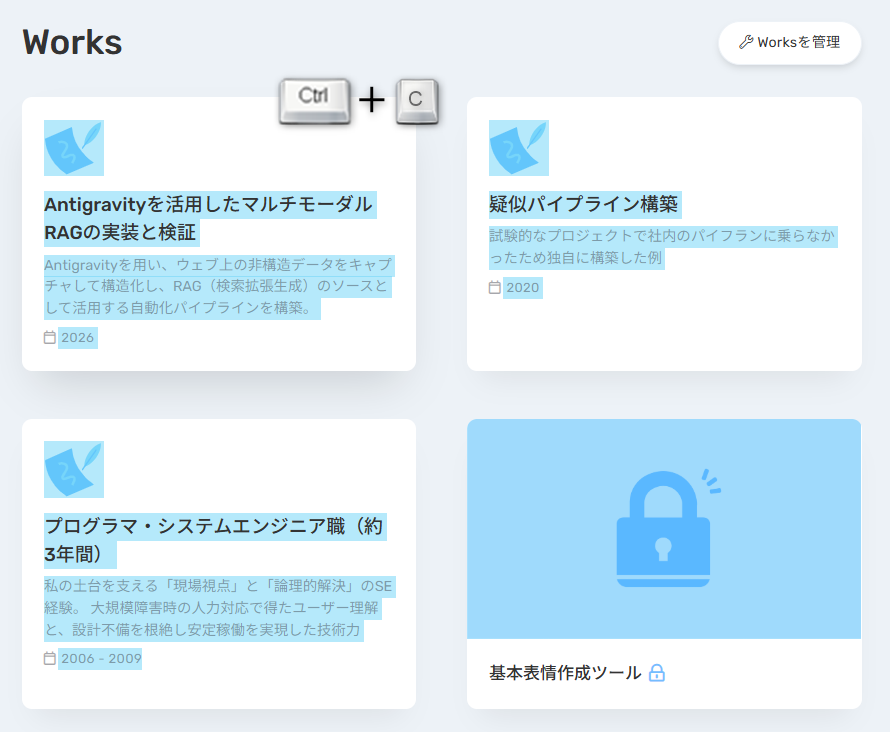Click the note icon above 疑似パイプライン構築
890x732 pixels.
click(519, 148)
